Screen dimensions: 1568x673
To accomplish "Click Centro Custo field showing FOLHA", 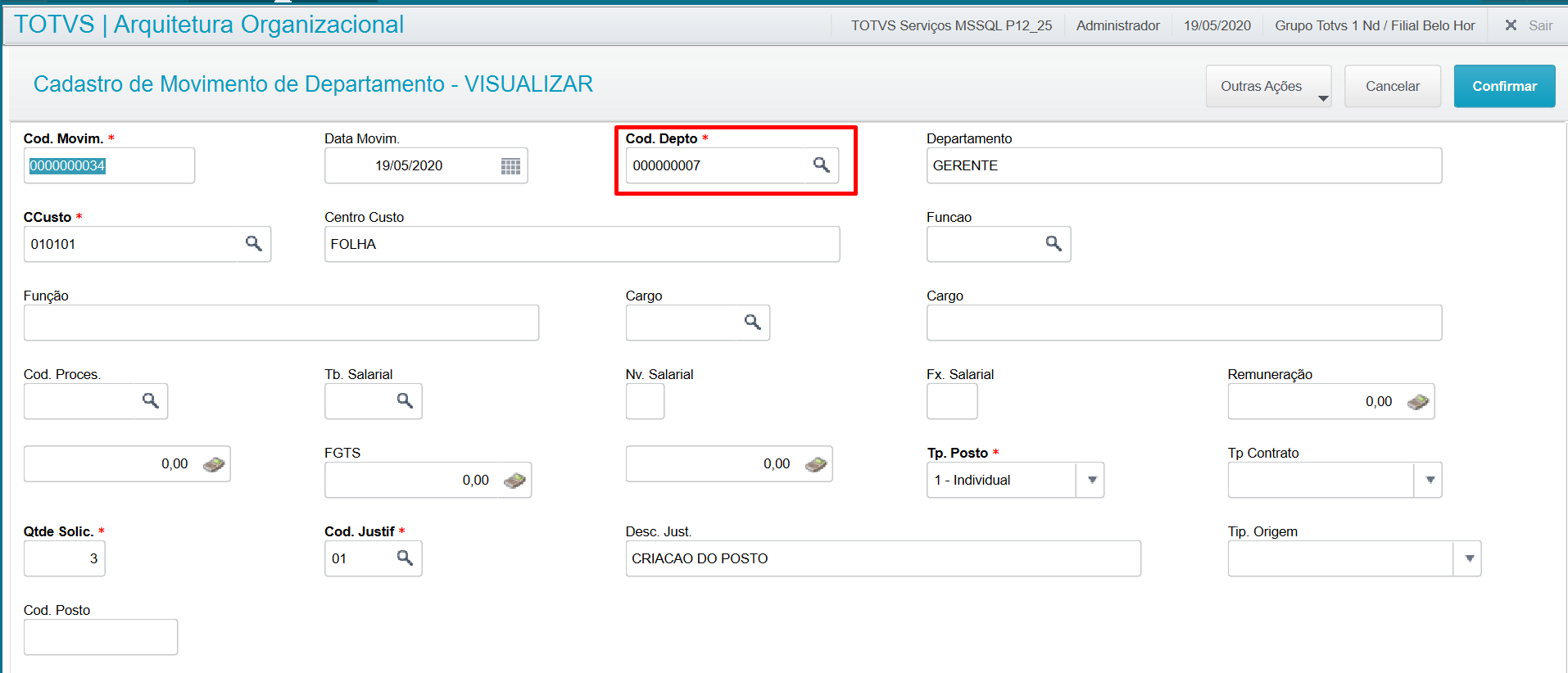I will click(582, 244).
